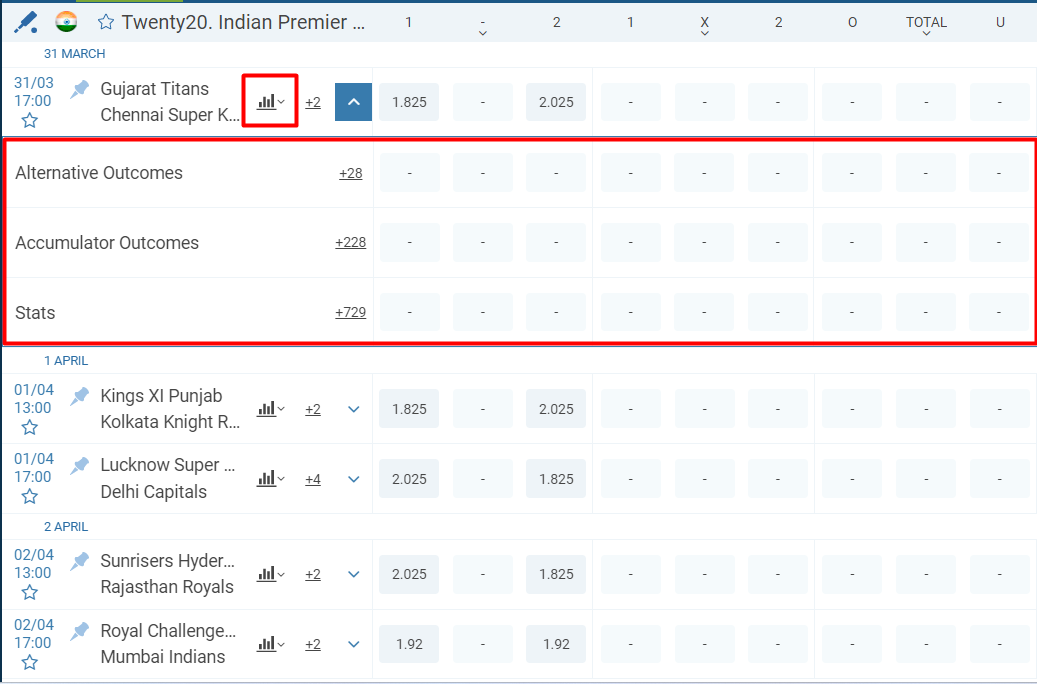Open the TOTAL column header dropdown

pyautogui.click(x=926, y=25)
